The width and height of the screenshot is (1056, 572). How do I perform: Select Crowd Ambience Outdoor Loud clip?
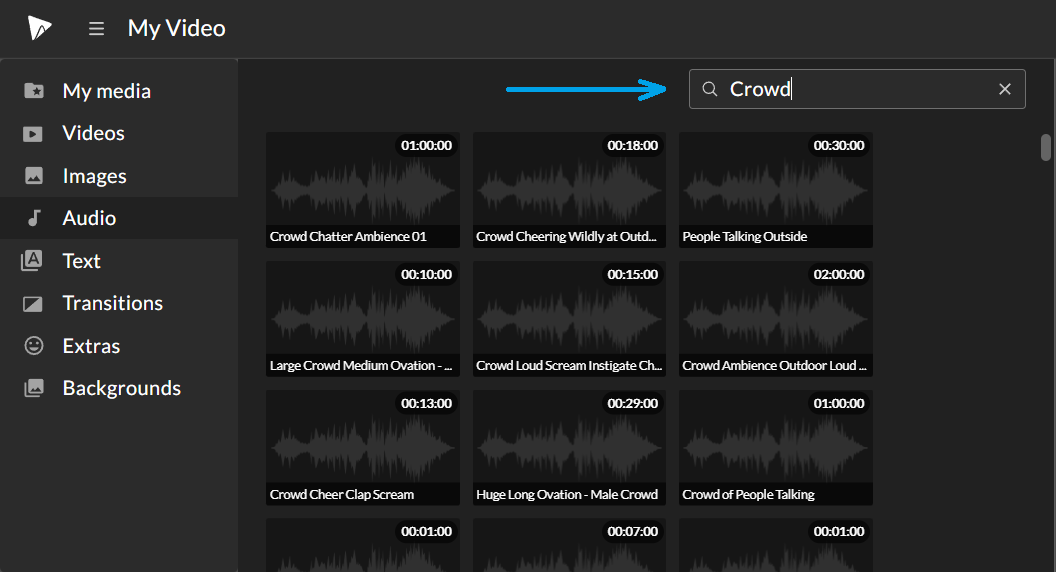click(776, 319)
